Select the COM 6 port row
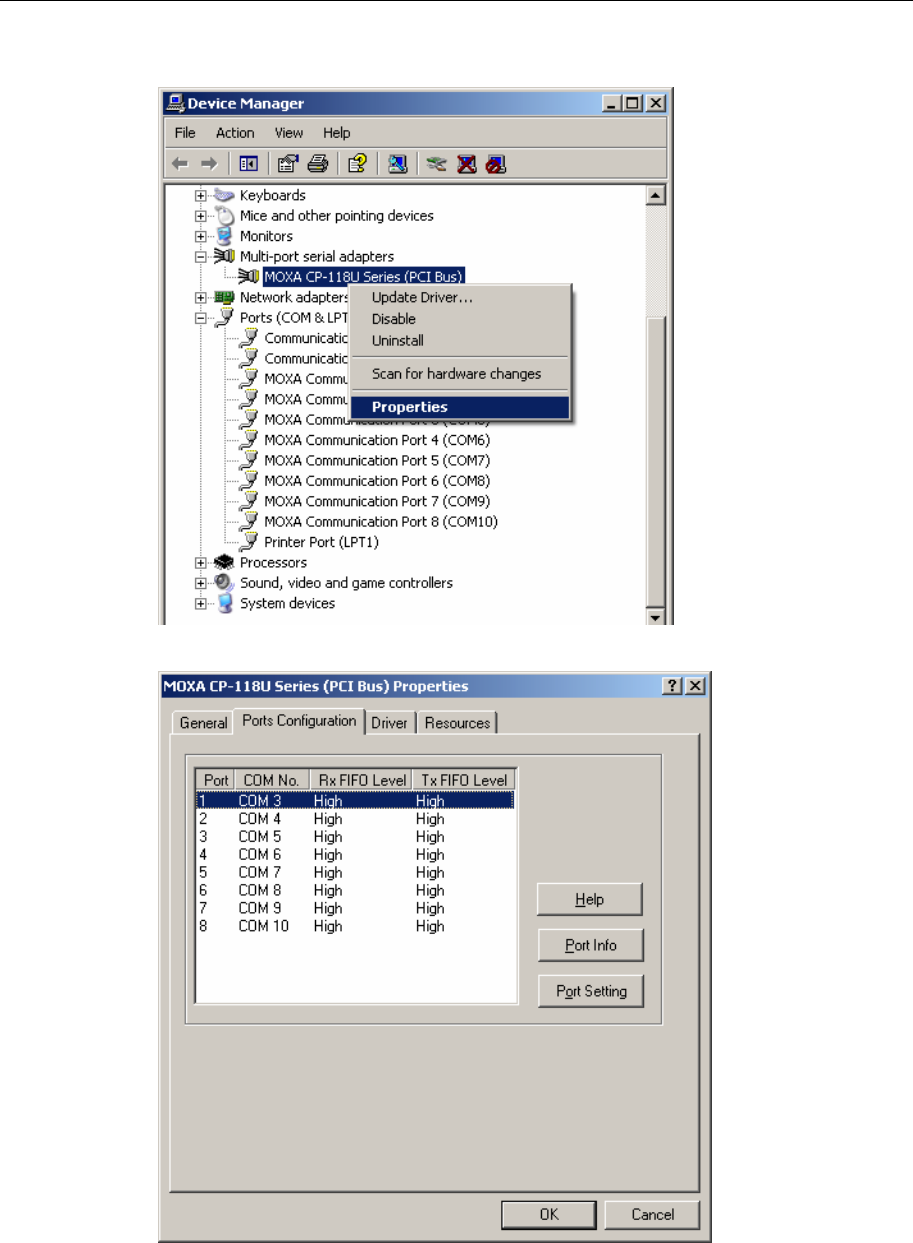This screenshot has height=1243, width=913. 355,855
